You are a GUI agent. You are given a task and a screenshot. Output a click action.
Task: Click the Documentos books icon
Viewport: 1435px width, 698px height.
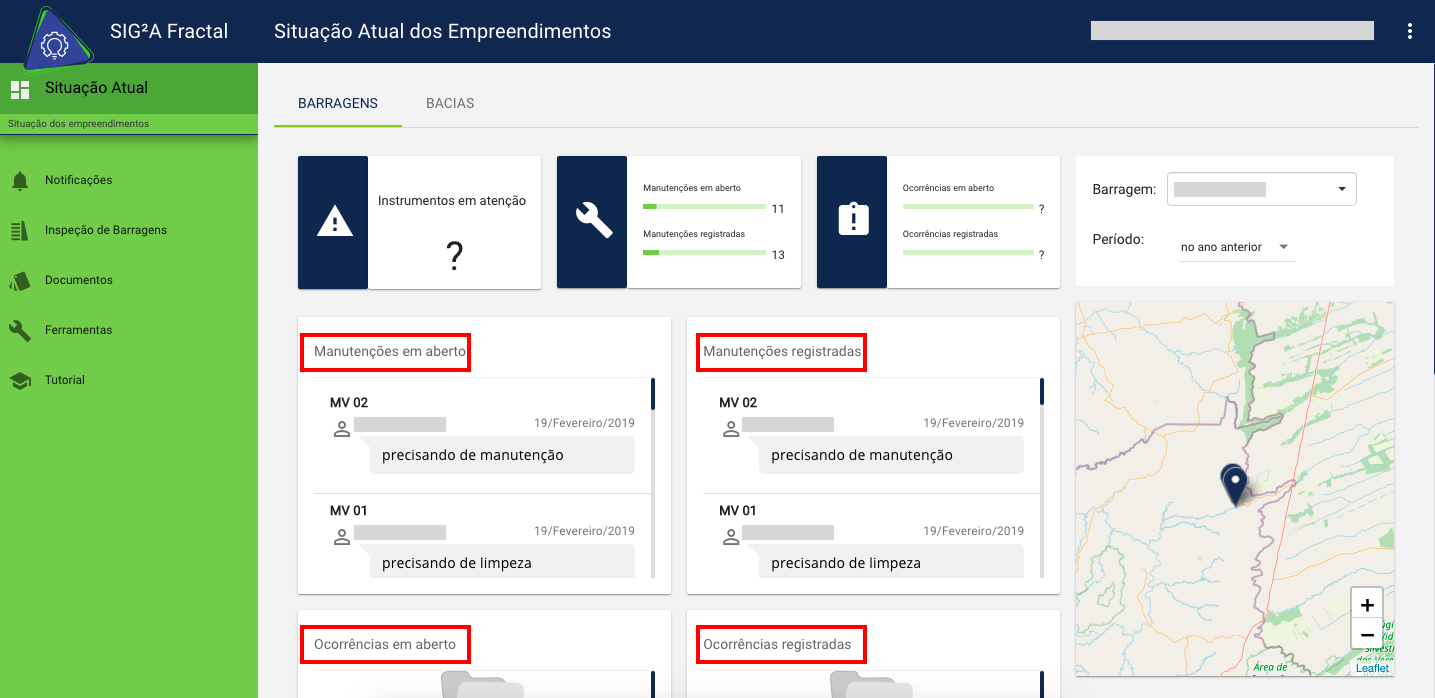(20, 281)
